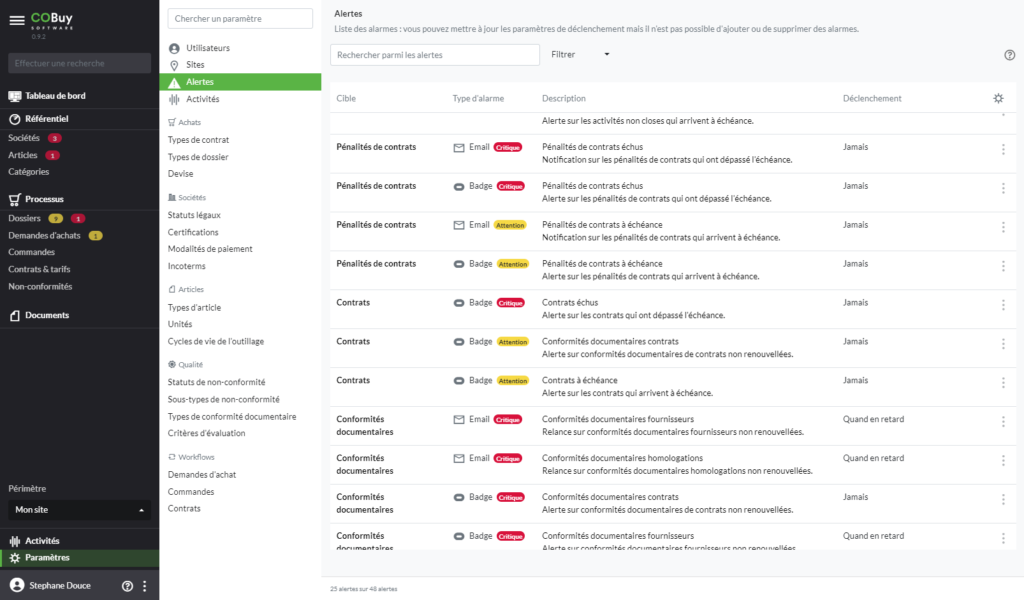
Task: Go to Types de contrat settings
Action: pyautogui.click(x=198, y=140)
